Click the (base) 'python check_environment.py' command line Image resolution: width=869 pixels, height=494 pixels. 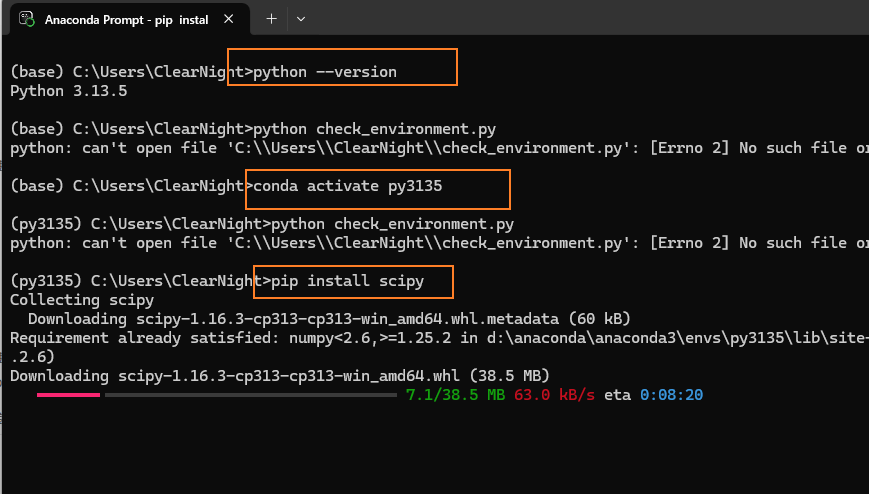[253, 129]
